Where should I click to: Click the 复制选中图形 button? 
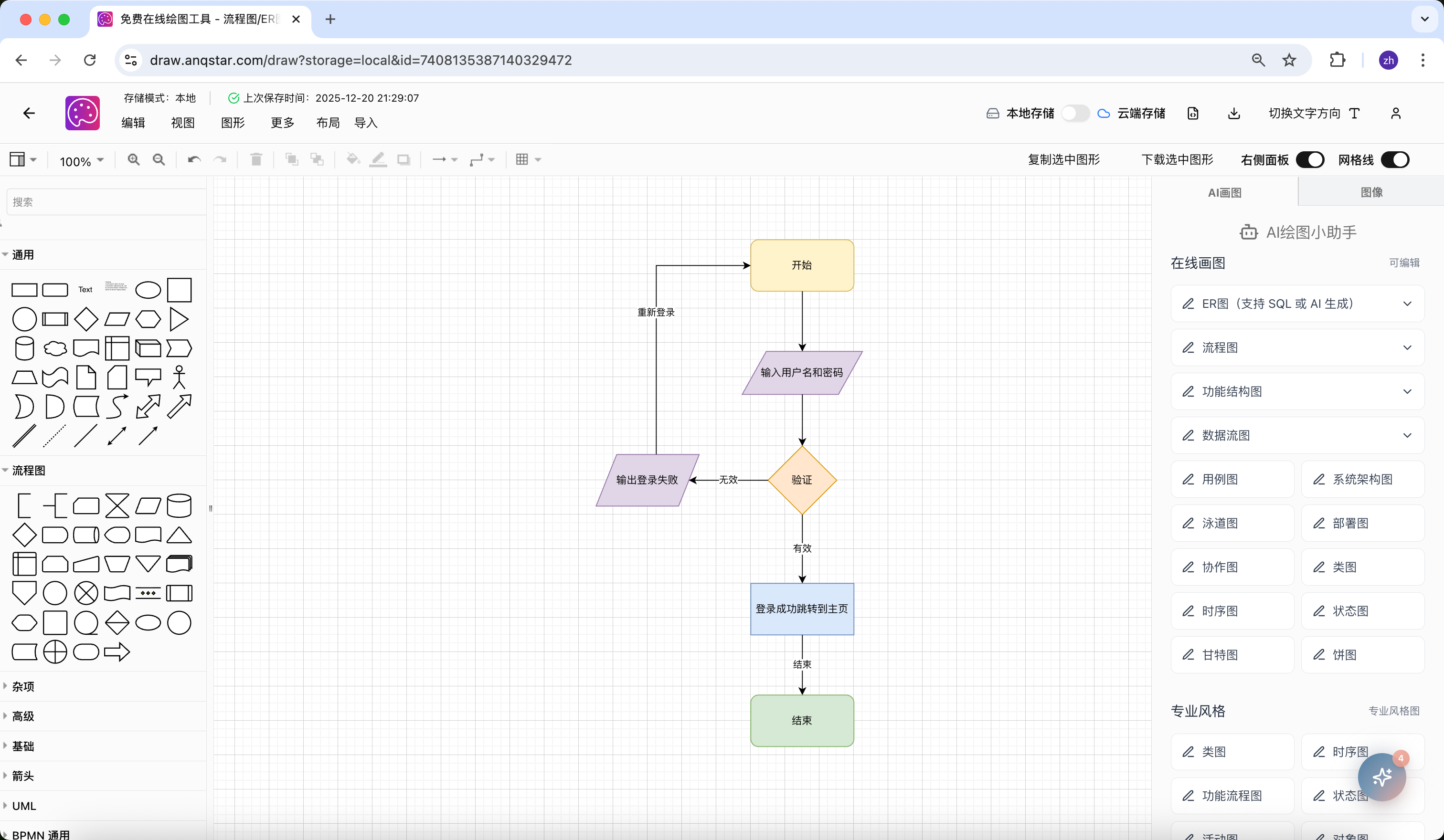[1063, 160]
